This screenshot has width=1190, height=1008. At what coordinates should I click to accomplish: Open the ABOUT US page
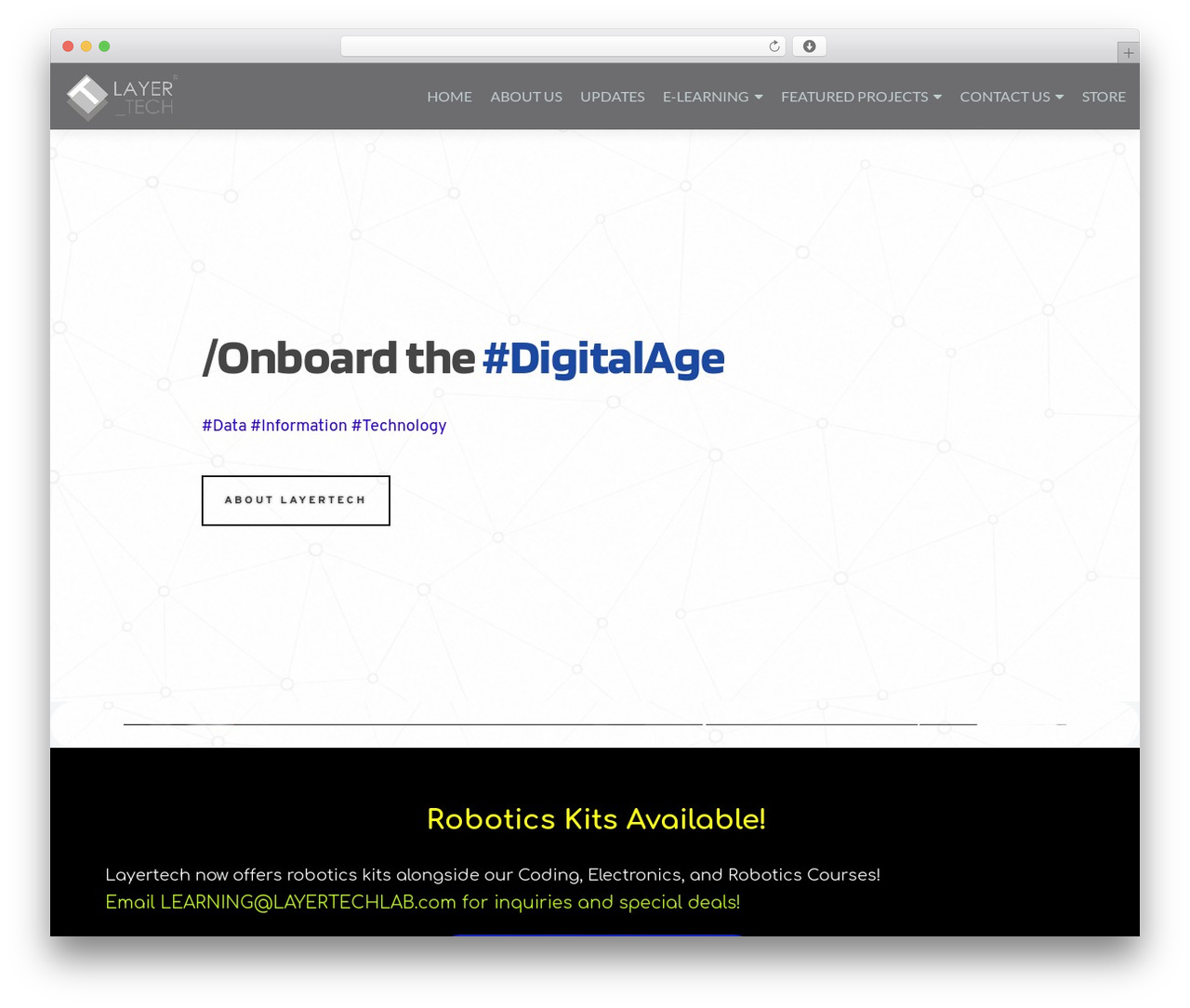click(526, 97)
